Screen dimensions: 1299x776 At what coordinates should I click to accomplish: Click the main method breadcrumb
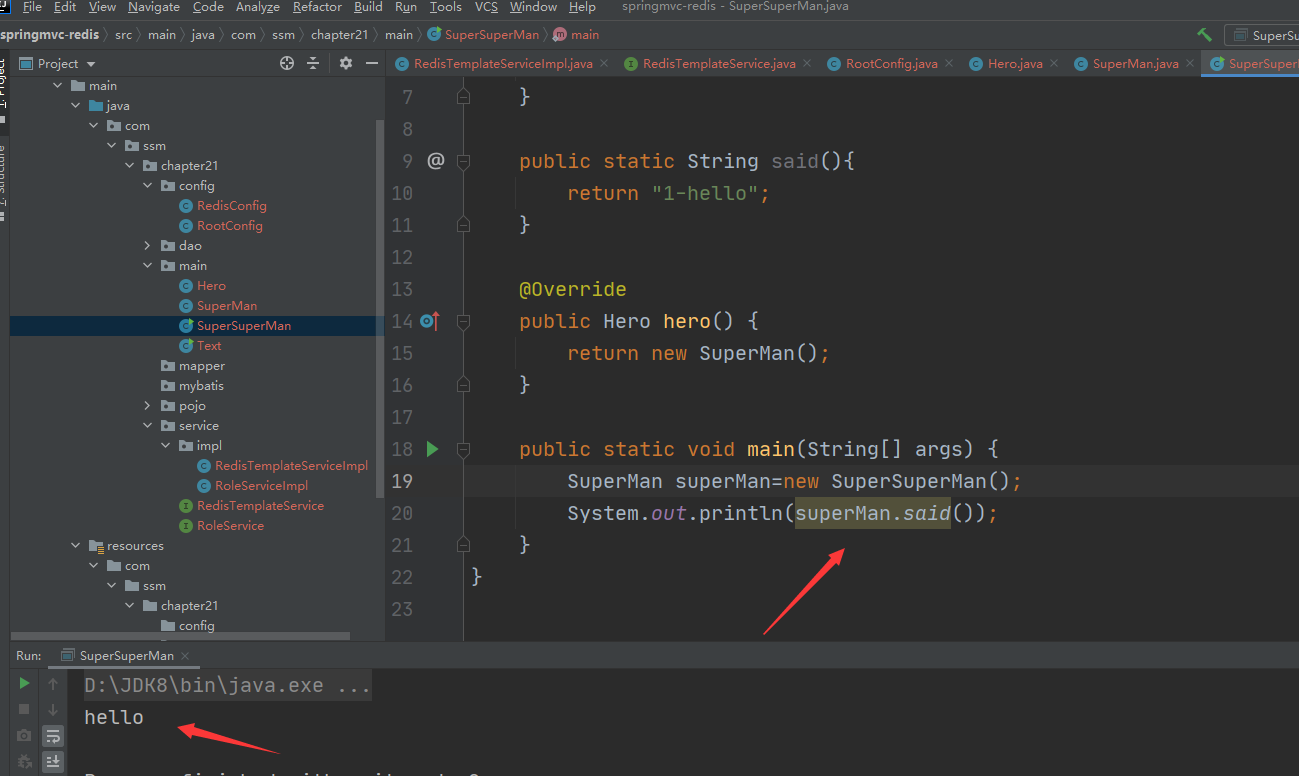click(576, 35)
